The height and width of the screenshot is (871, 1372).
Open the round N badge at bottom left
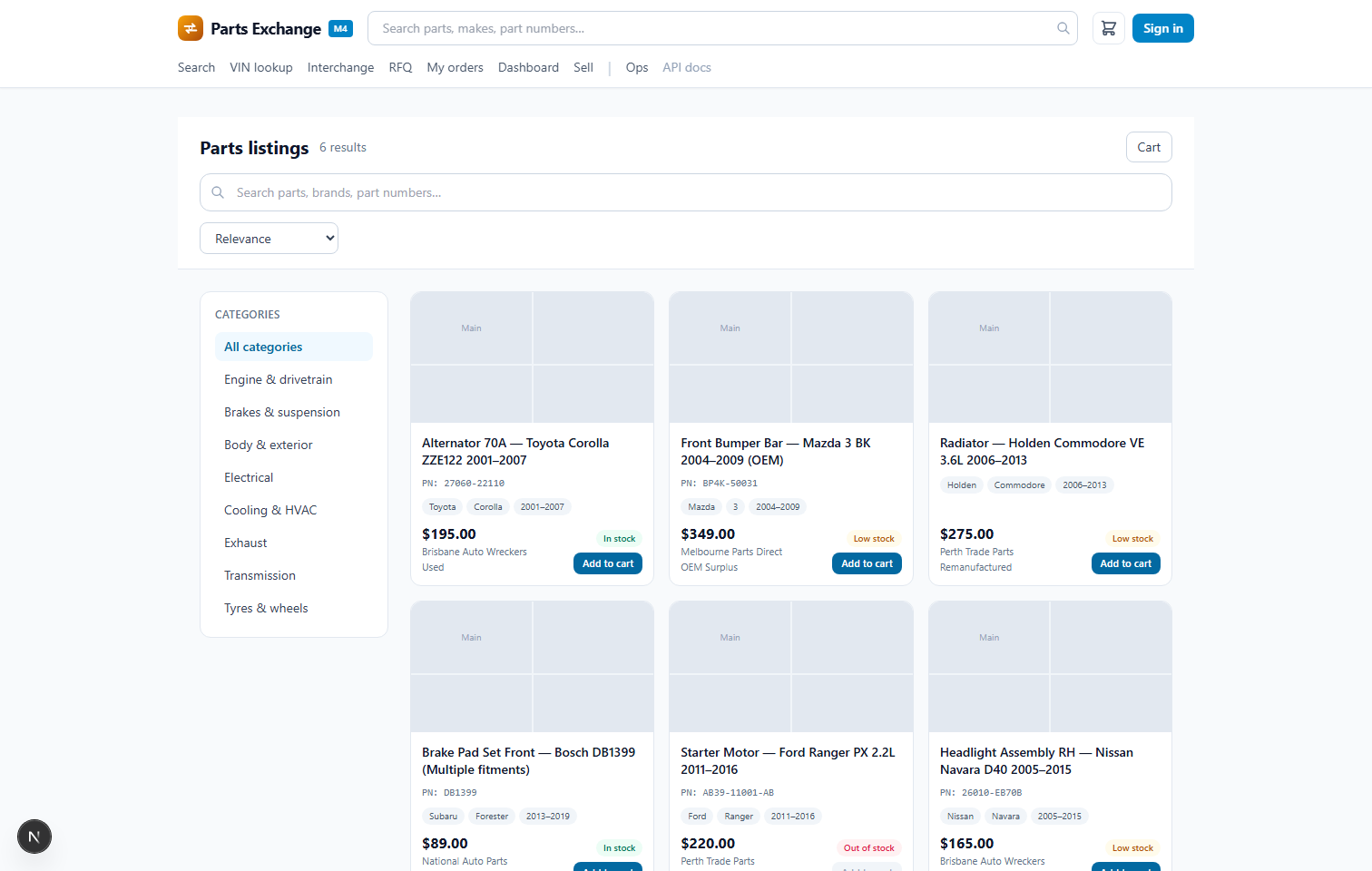pos(34,837)
